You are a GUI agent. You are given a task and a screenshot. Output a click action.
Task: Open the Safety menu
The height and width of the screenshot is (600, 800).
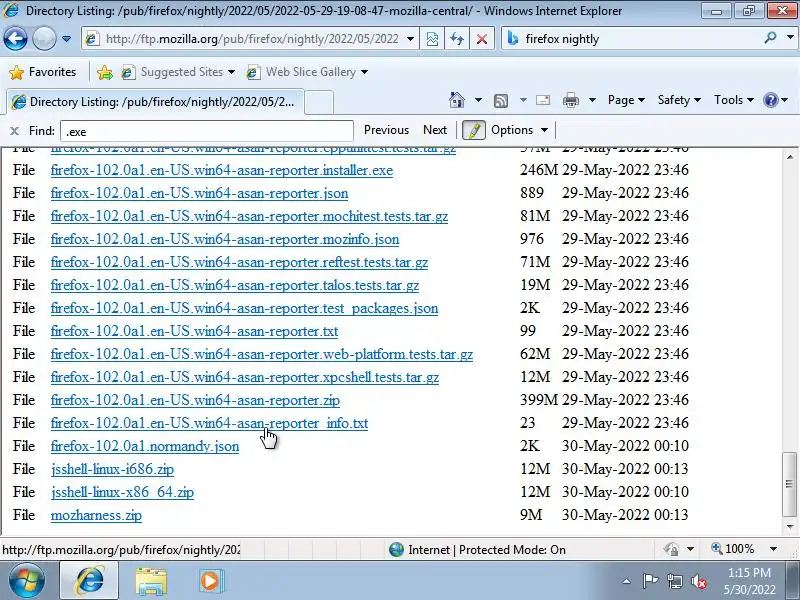(679, 100)
